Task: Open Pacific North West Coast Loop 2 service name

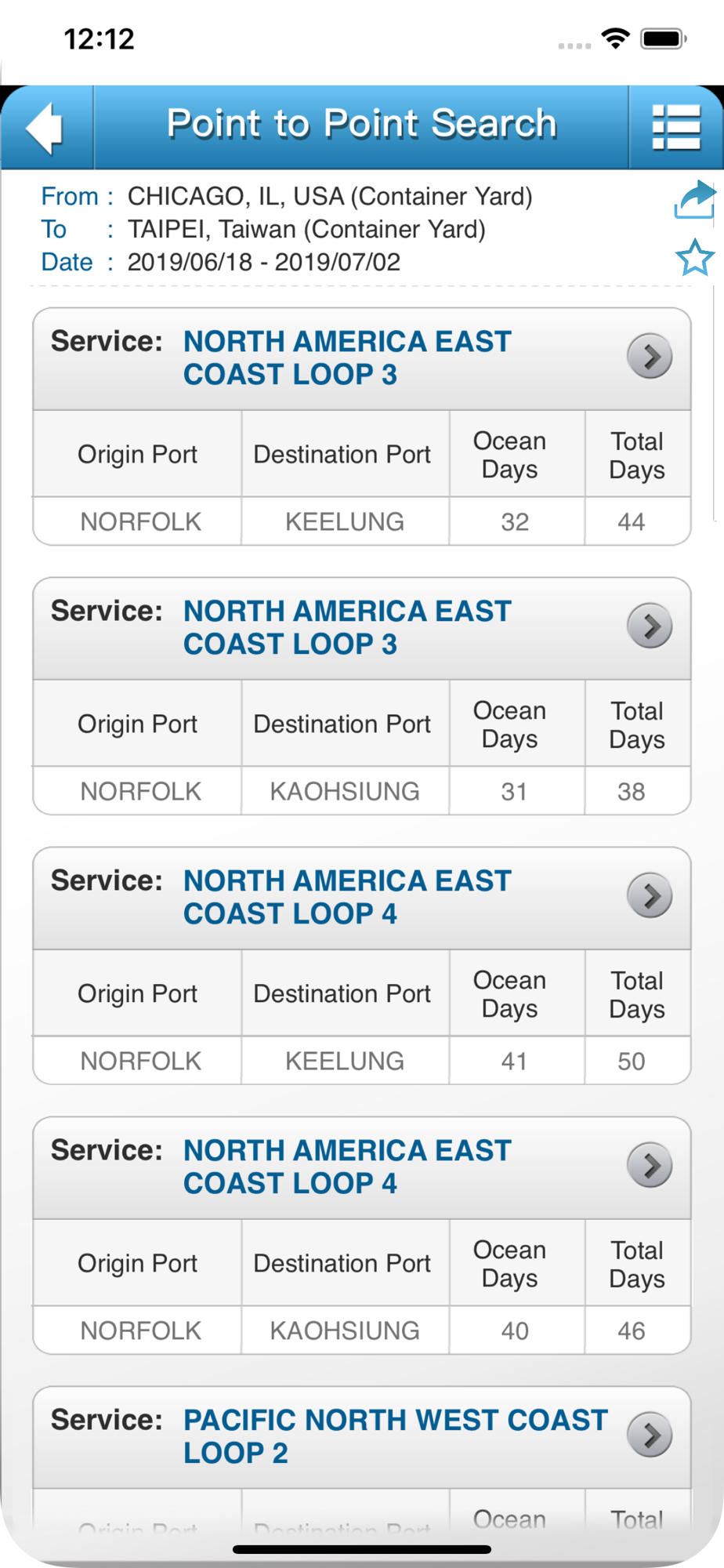Action: 395,1436
